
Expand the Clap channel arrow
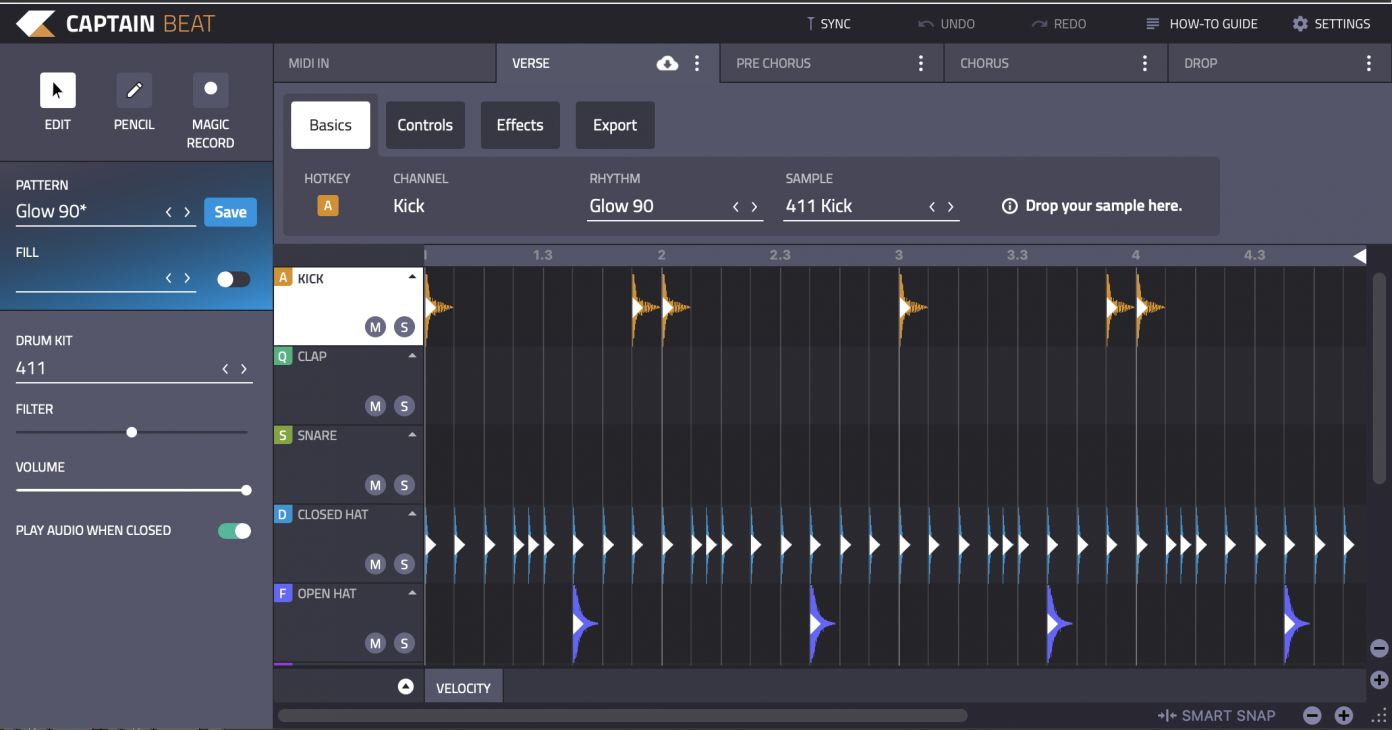coord(412,356)
